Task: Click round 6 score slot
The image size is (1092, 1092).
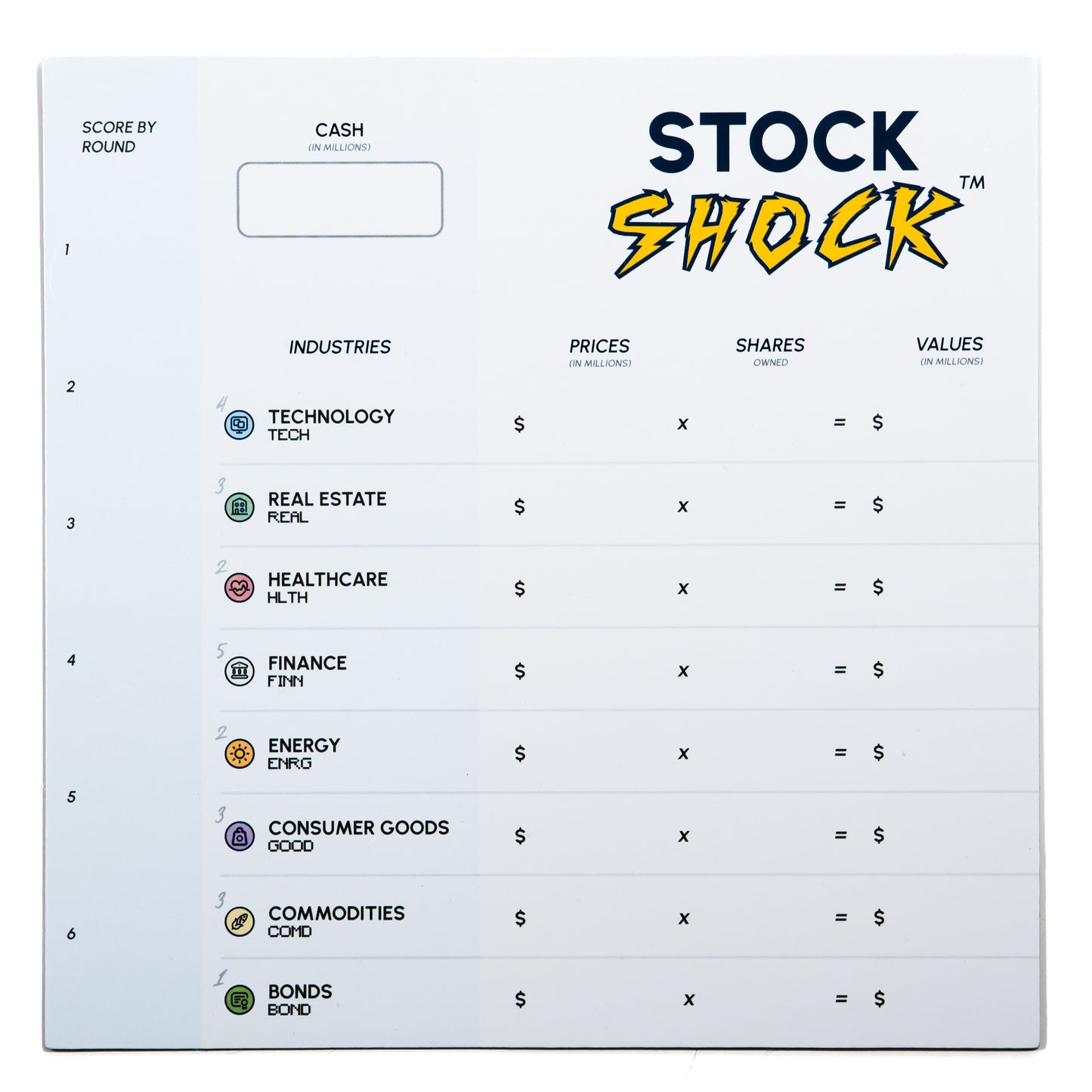Action: 71,934
